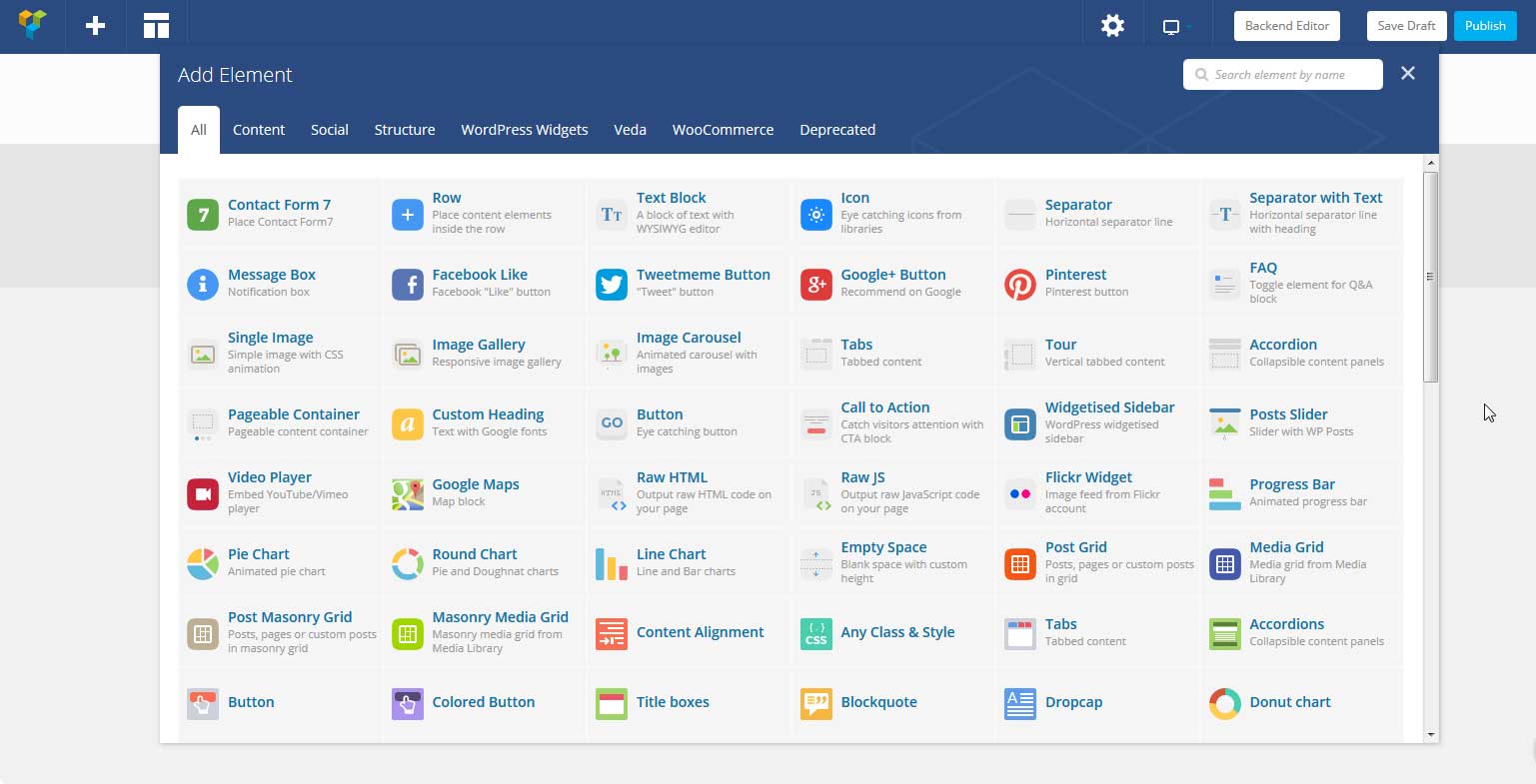Switch to the Content tab
This screenshot has height=784, width=1536.
click(259, 130)
